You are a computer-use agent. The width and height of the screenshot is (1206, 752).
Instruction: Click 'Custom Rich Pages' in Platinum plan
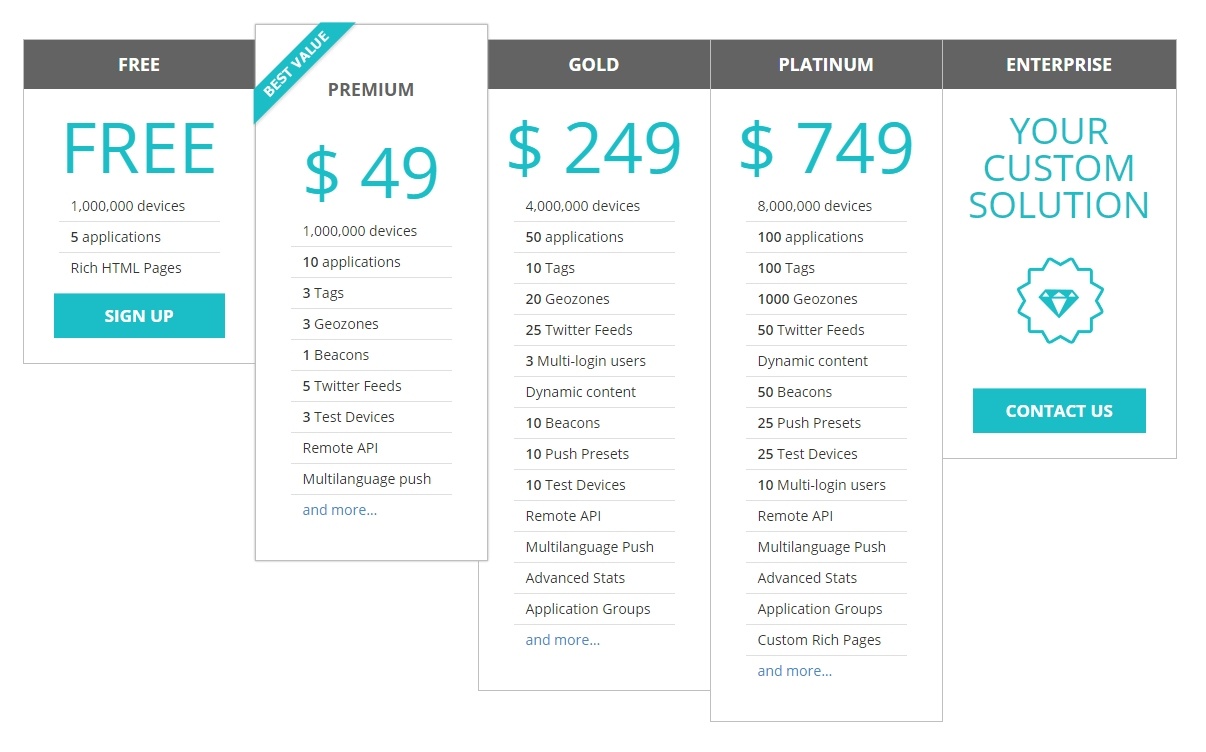(819, 640)
